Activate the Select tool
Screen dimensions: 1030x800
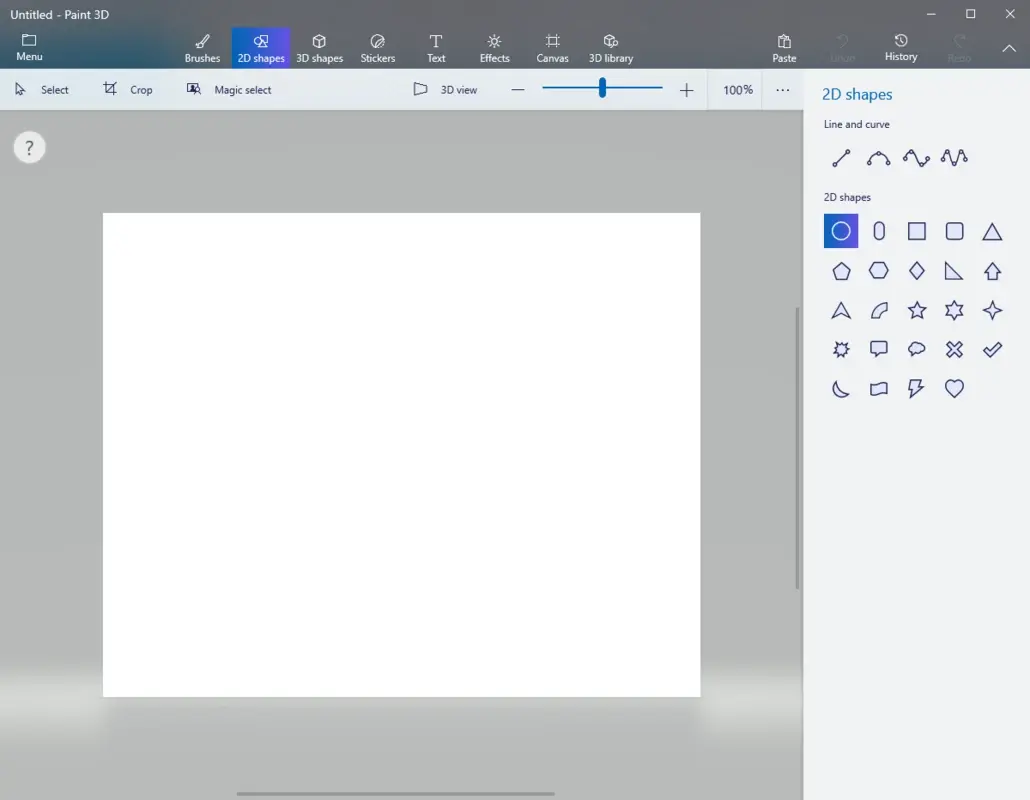[x=43, y=89]
